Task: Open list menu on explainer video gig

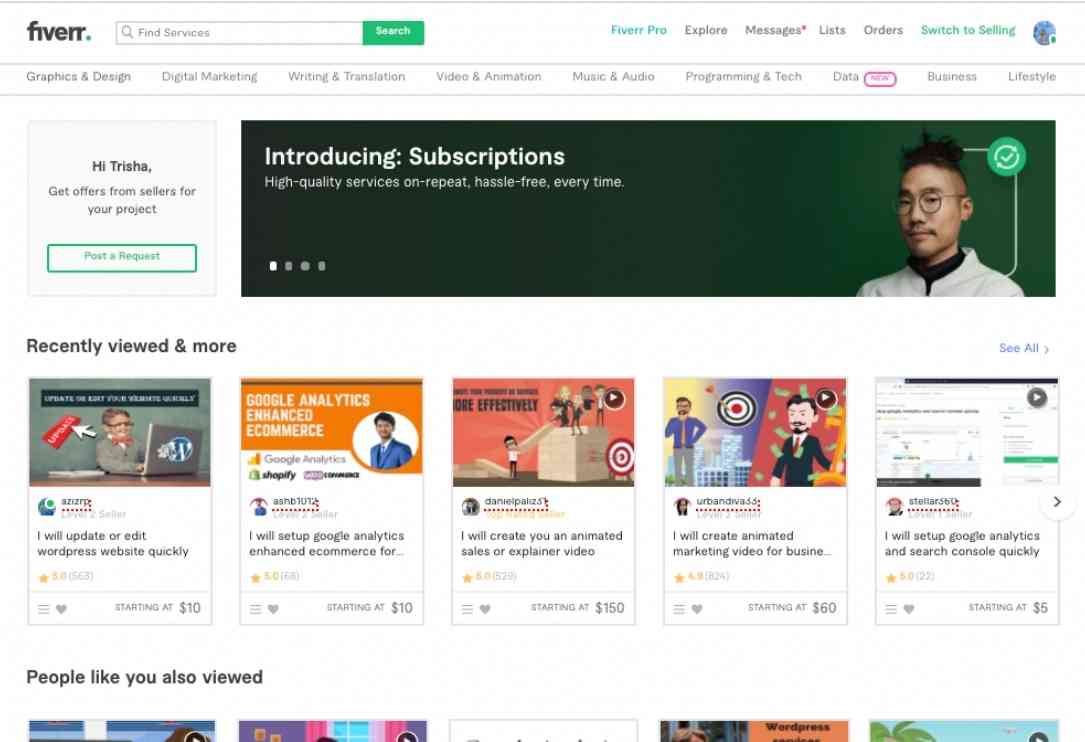Action: (467, 609)
